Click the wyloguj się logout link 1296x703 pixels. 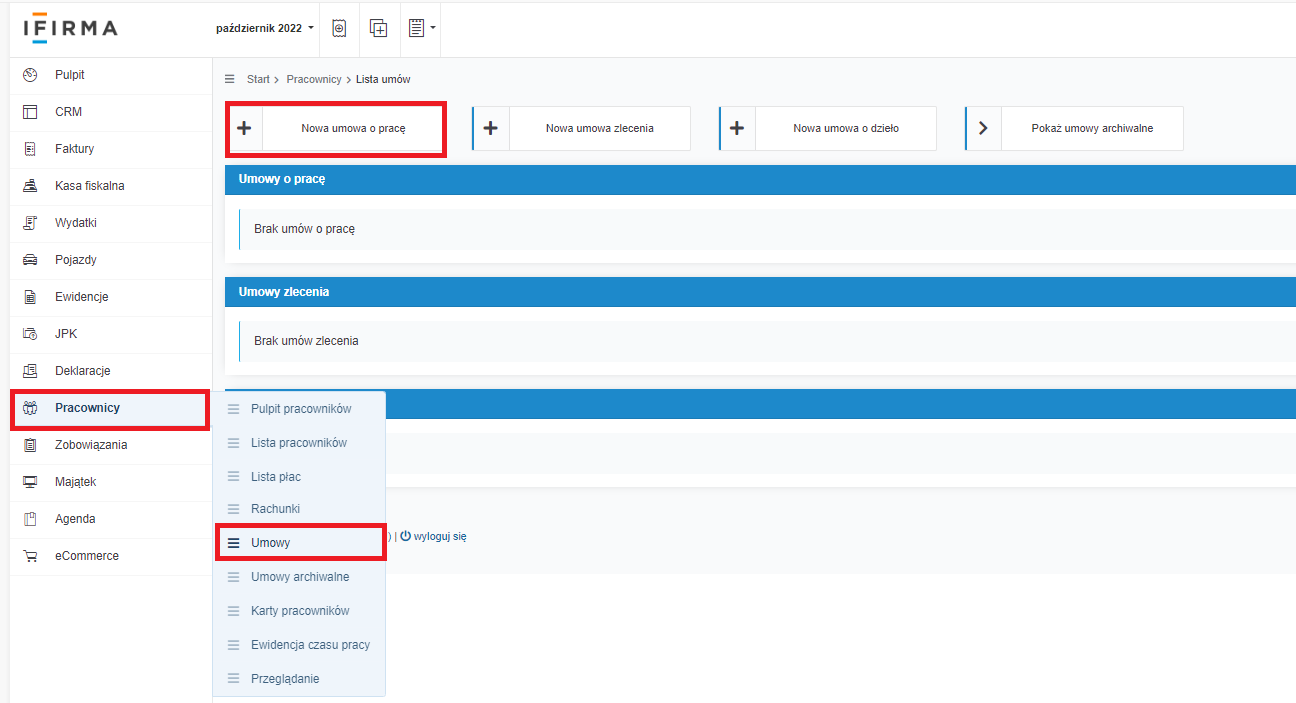438,536
